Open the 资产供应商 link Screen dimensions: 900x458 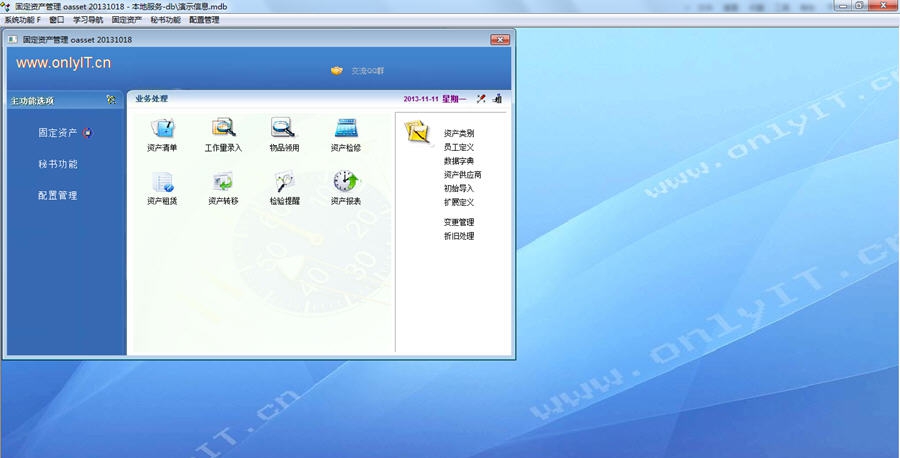point(463,174)
